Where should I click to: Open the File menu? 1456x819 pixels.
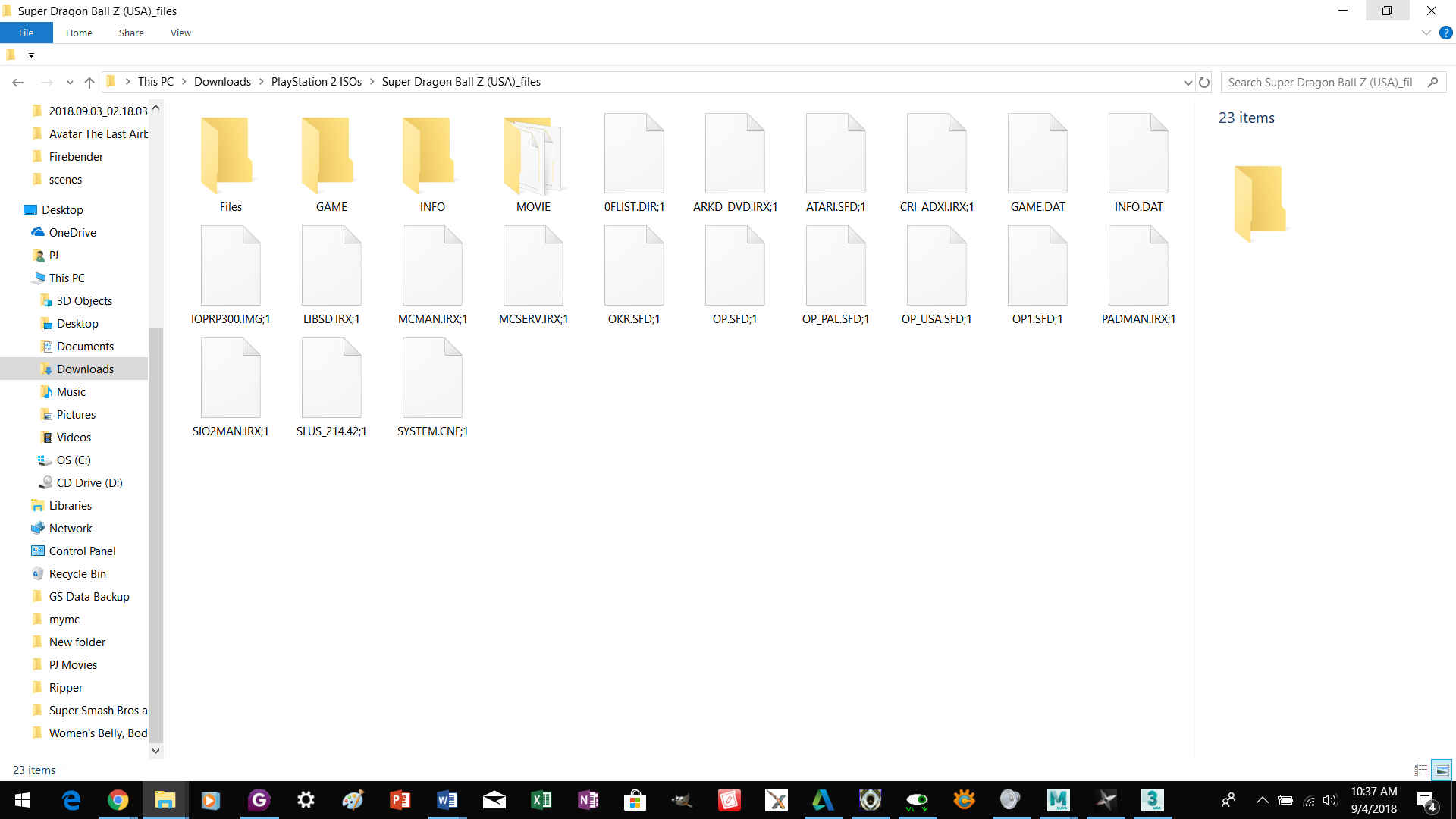tap(26, 33)
